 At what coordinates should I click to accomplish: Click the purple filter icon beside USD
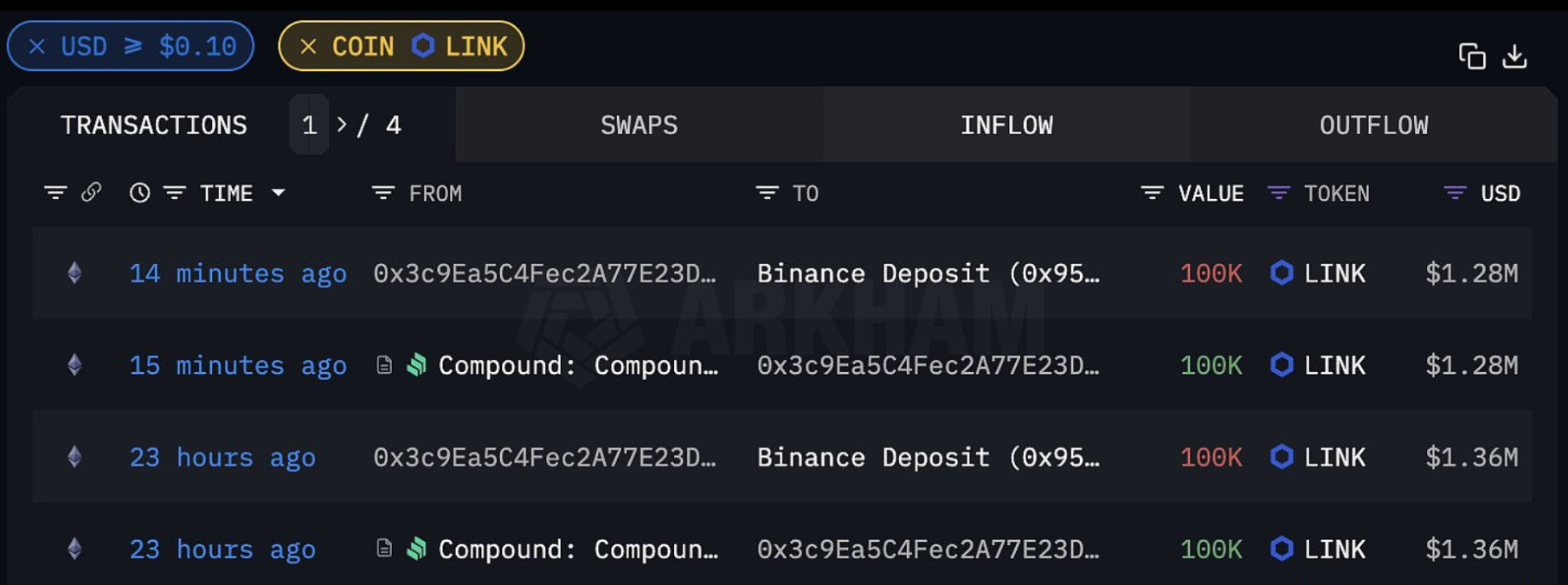point(1456,193)
